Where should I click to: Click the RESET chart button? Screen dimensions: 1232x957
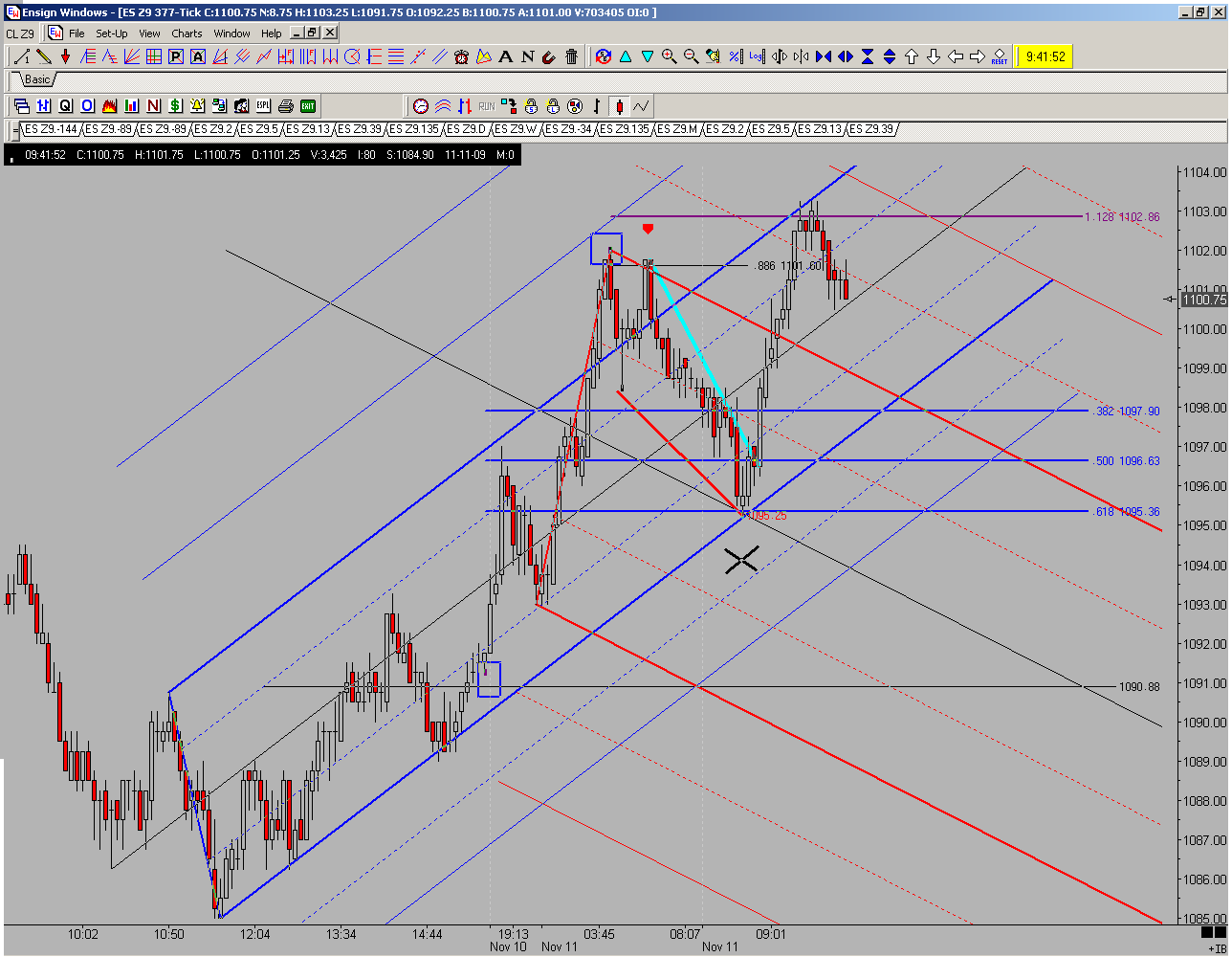(x=1000, y=56)
